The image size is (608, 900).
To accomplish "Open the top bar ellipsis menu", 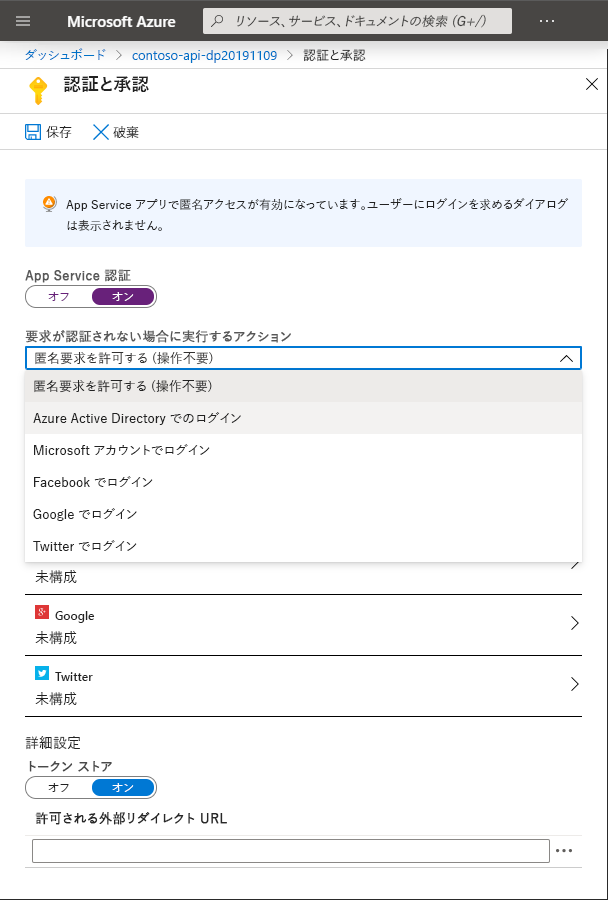I will click(x=546, y=21).
